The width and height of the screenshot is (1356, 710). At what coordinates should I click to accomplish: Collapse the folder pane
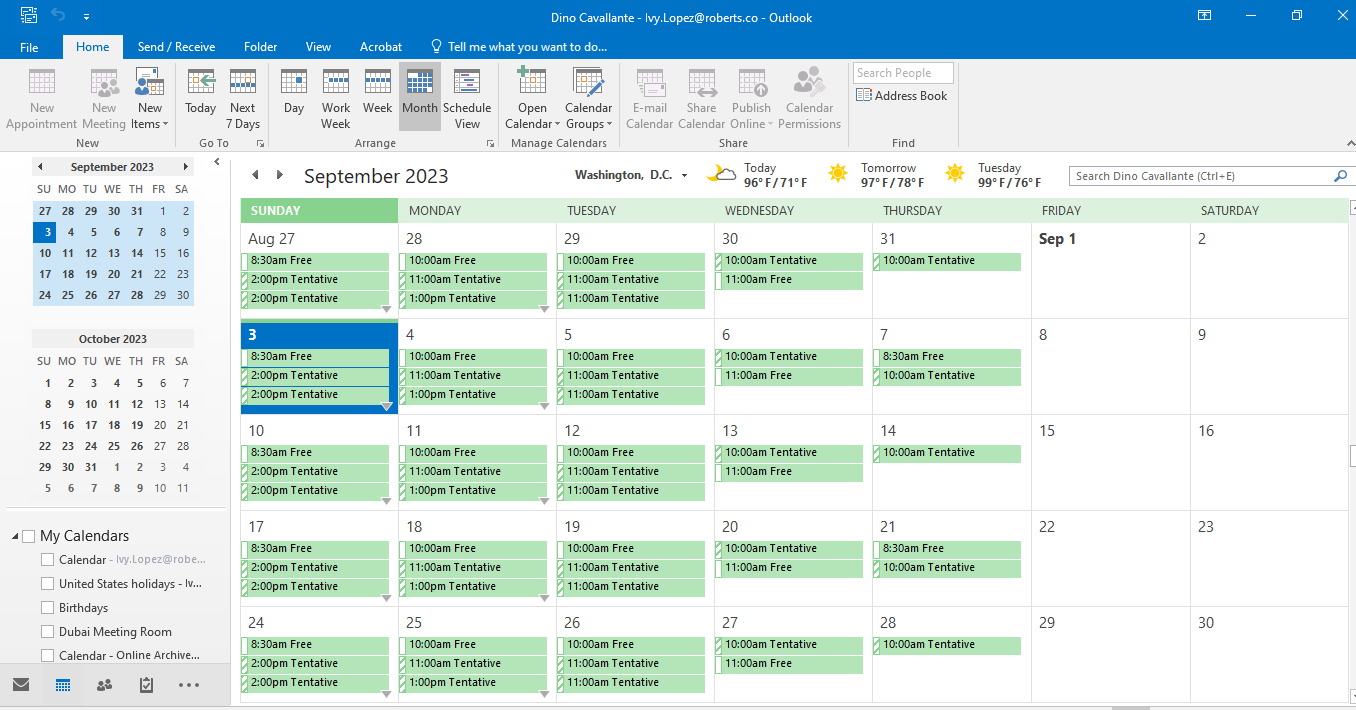tap(217, 163)
